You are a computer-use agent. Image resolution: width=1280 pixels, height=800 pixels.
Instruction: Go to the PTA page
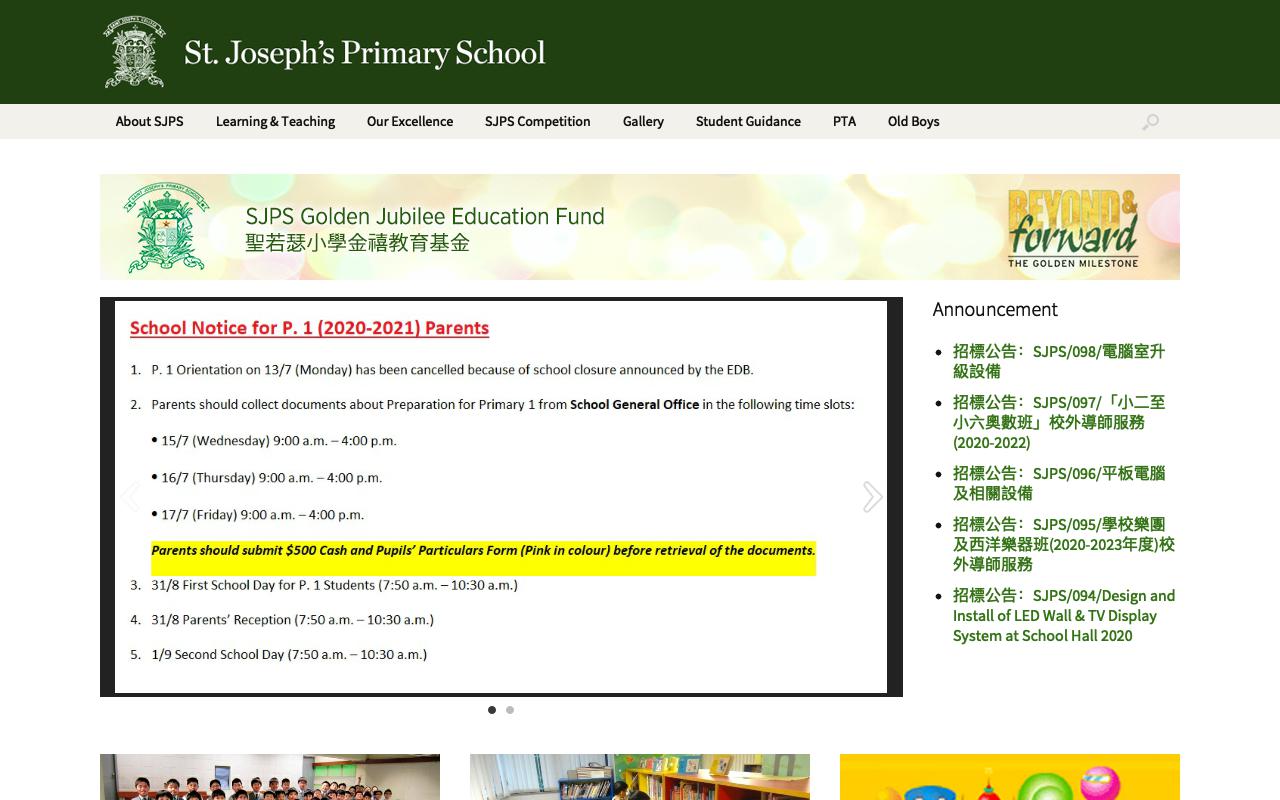coord(844,122)
